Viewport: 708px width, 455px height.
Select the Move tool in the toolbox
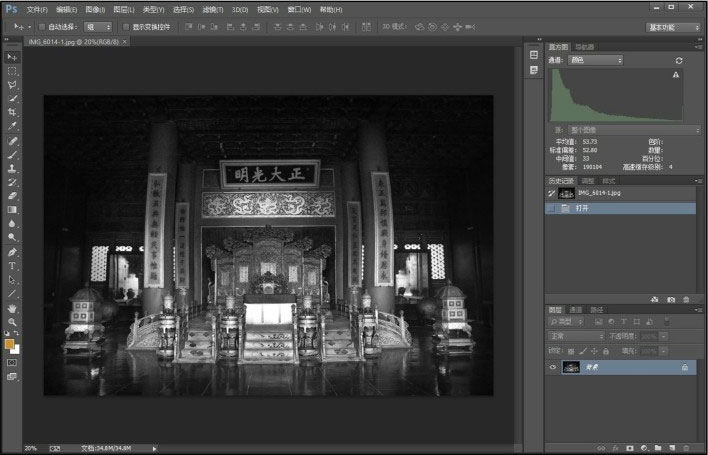point(12,57)
